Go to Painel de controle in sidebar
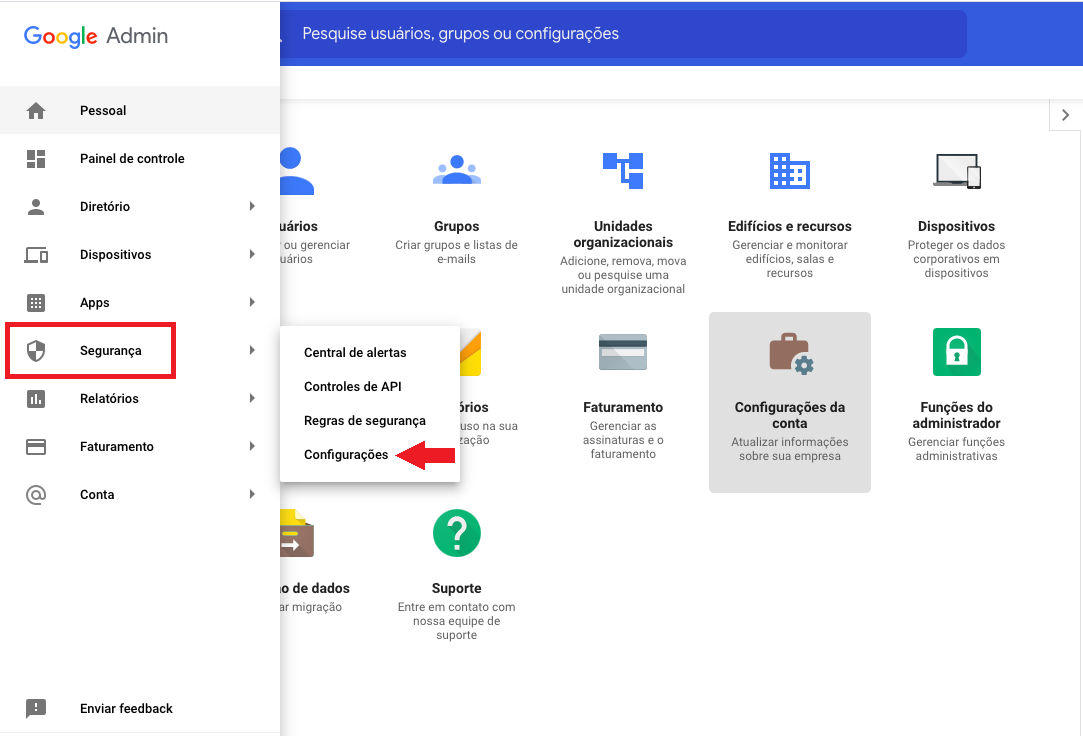This screenshot has width=1083, height=736. tap(132, 159)
